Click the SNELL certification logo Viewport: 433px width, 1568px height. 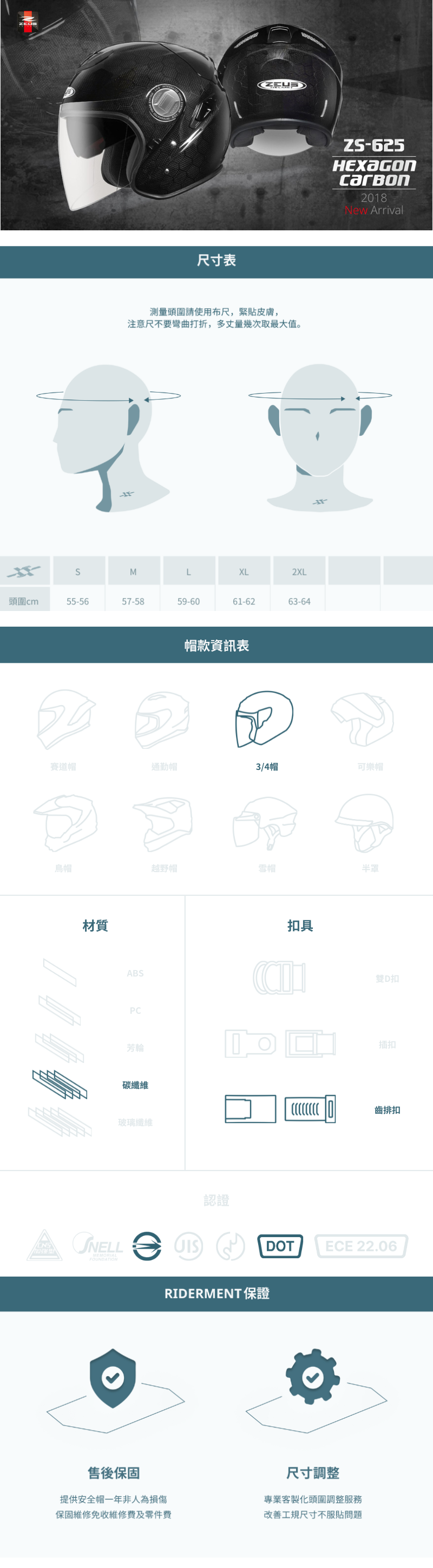97,1245
